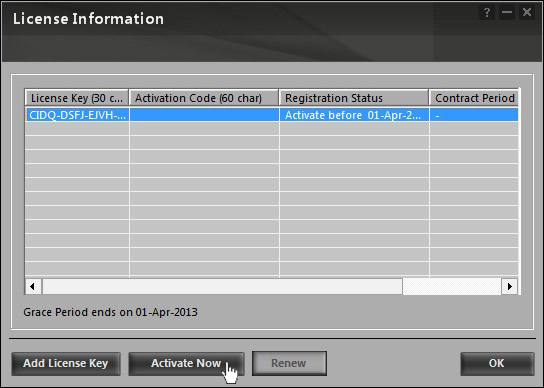Confirm with the OK button
544x388 pixels.
click(x=497, y=364)
